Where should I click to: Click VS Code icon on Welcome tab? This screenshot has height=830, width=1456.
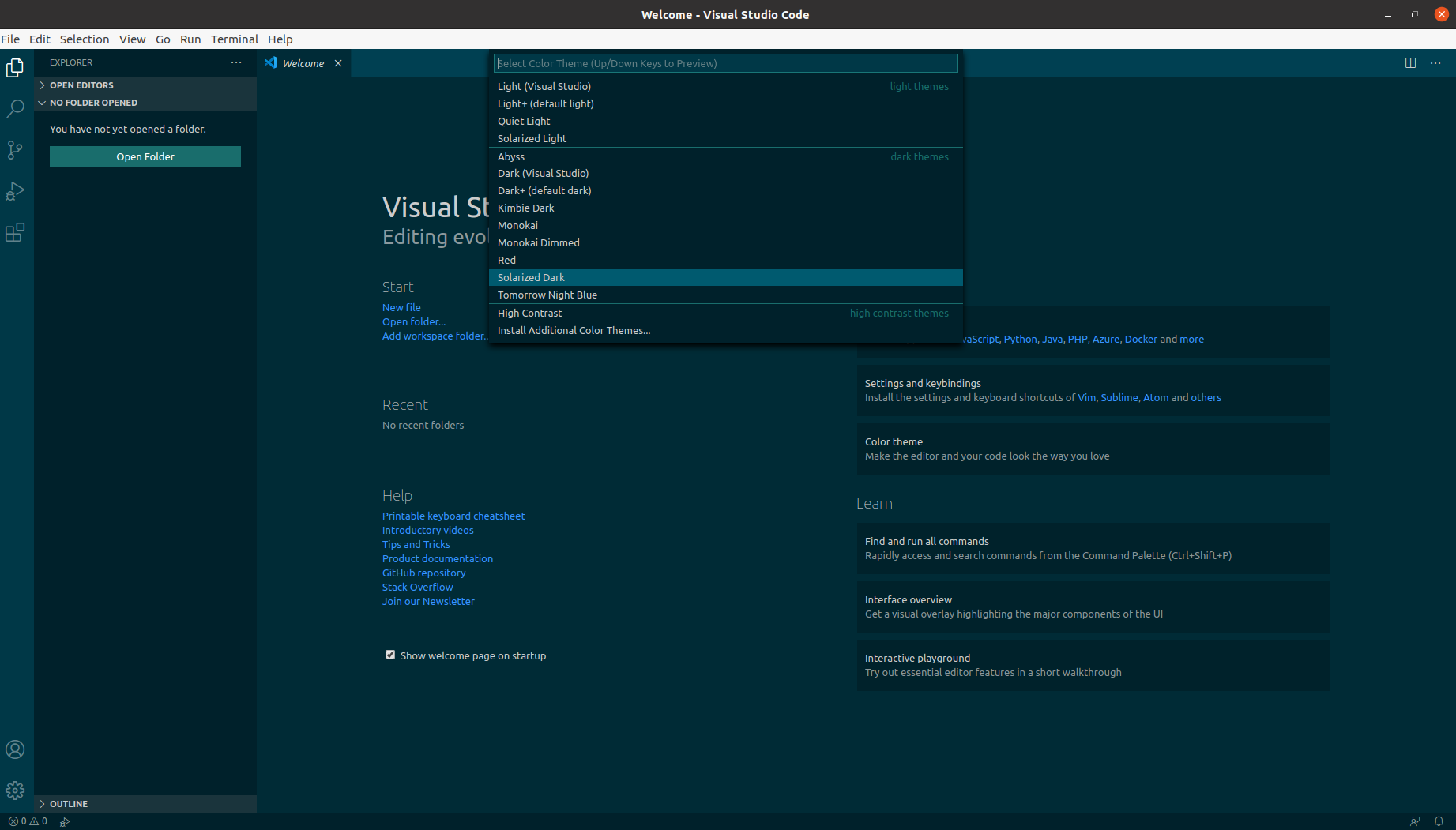[x=271, y=62]
